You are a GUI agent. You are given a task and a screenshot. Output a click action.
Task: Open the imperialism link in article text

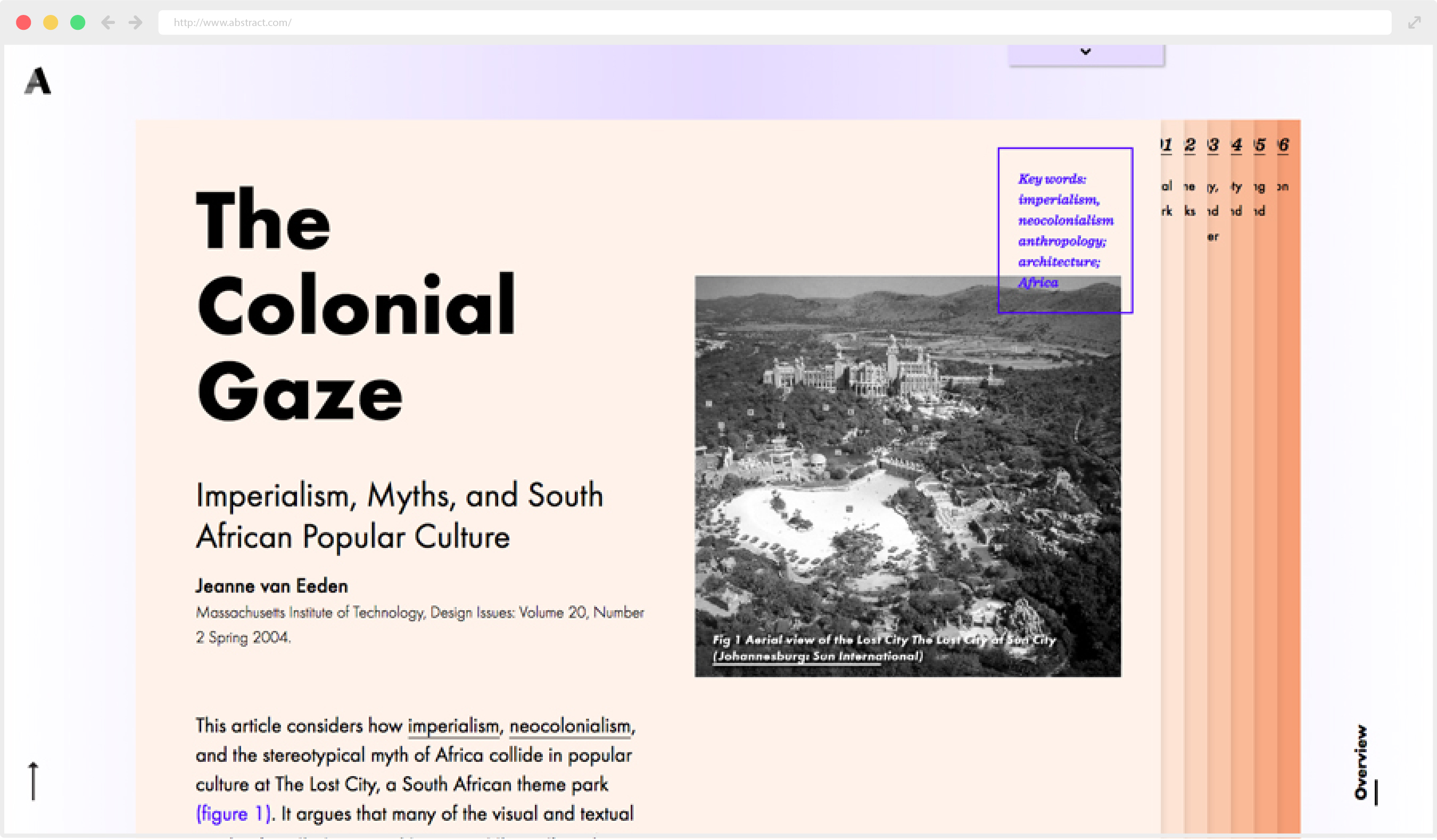click(x=453, y=727)
